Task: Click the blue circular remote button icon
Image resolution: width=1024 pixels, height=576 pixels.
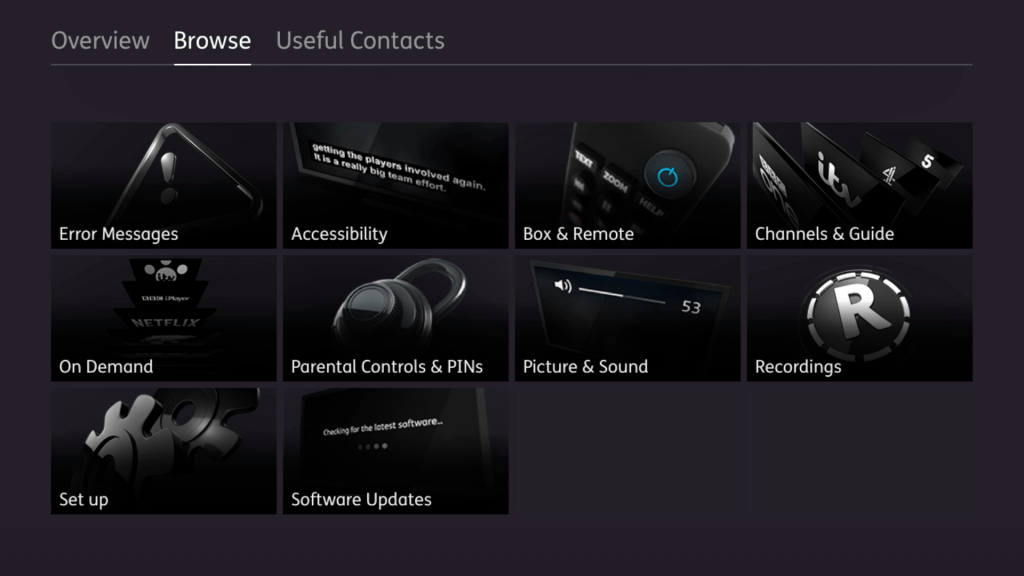Action: pyautogui.click(x=668, y=177)
